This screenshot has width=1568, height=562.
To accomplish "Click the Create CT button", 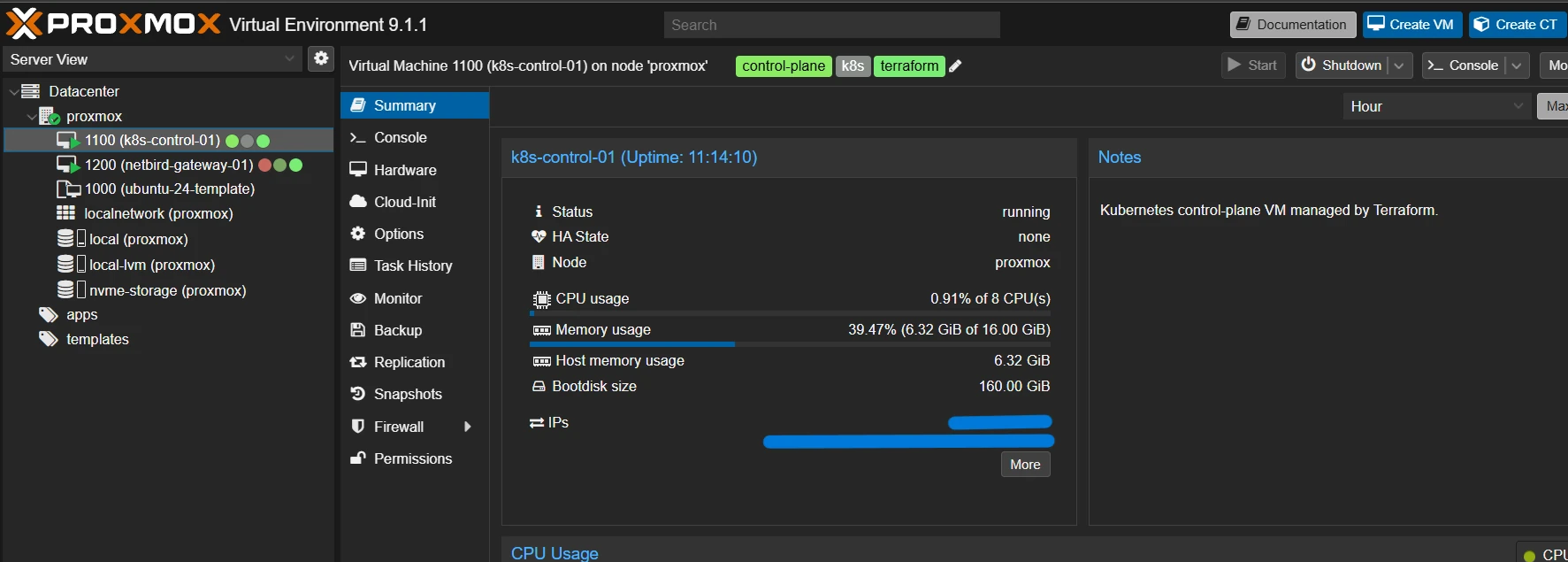I will (1517, 25).
